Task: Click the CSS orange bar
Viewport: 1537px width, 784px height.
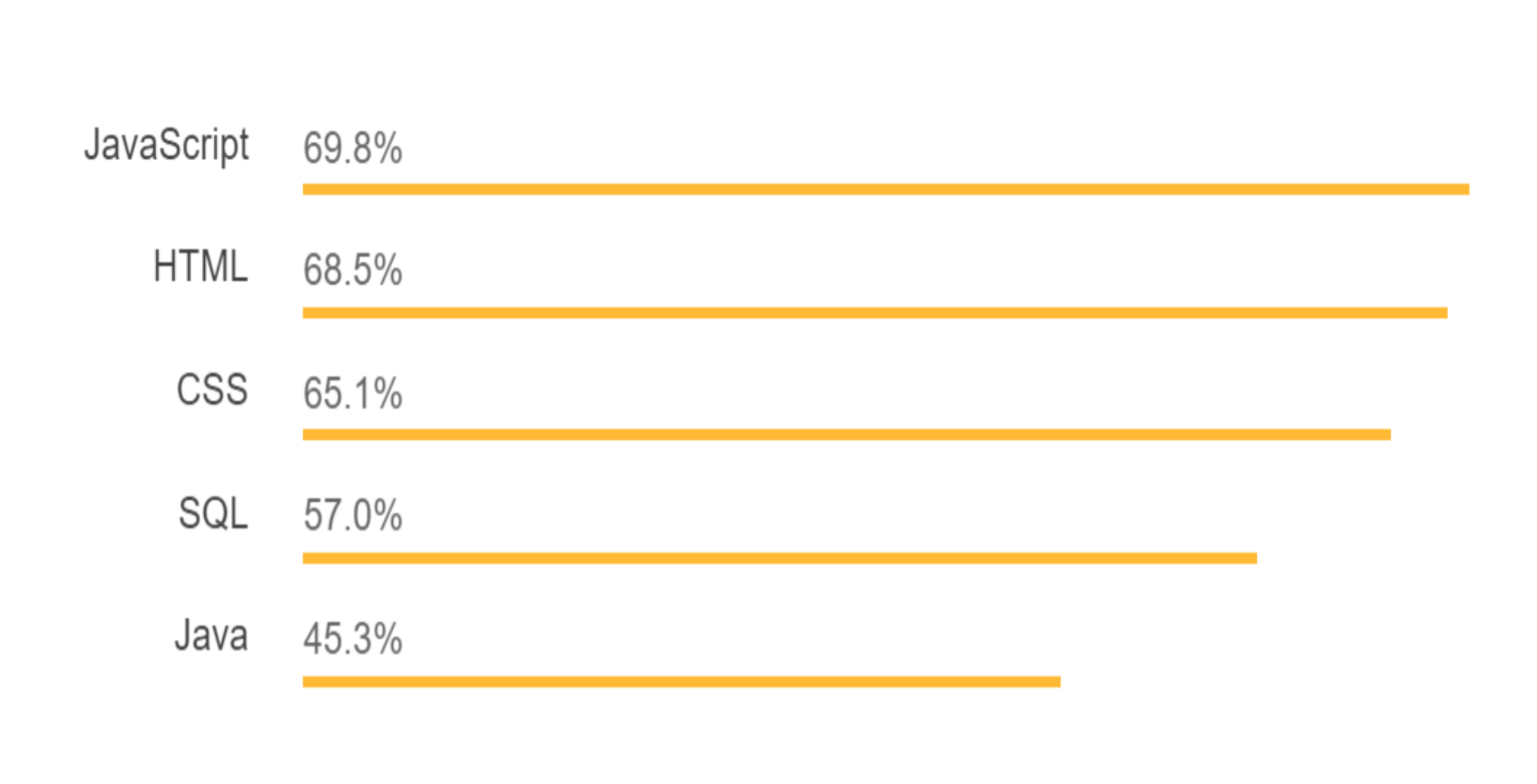Action: pyautogui.click(x=847, y=434)
